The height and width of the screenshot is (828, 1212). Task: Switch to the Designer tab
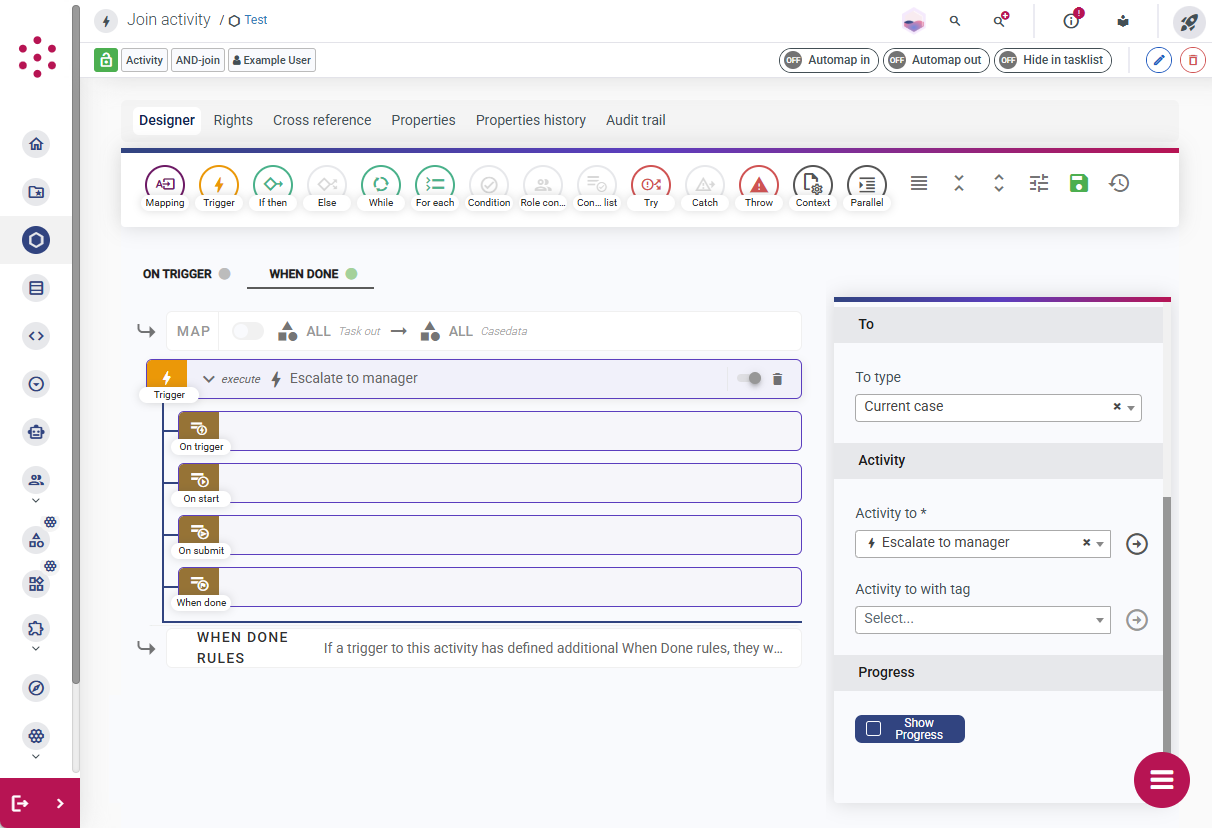(x=167, y=120)
